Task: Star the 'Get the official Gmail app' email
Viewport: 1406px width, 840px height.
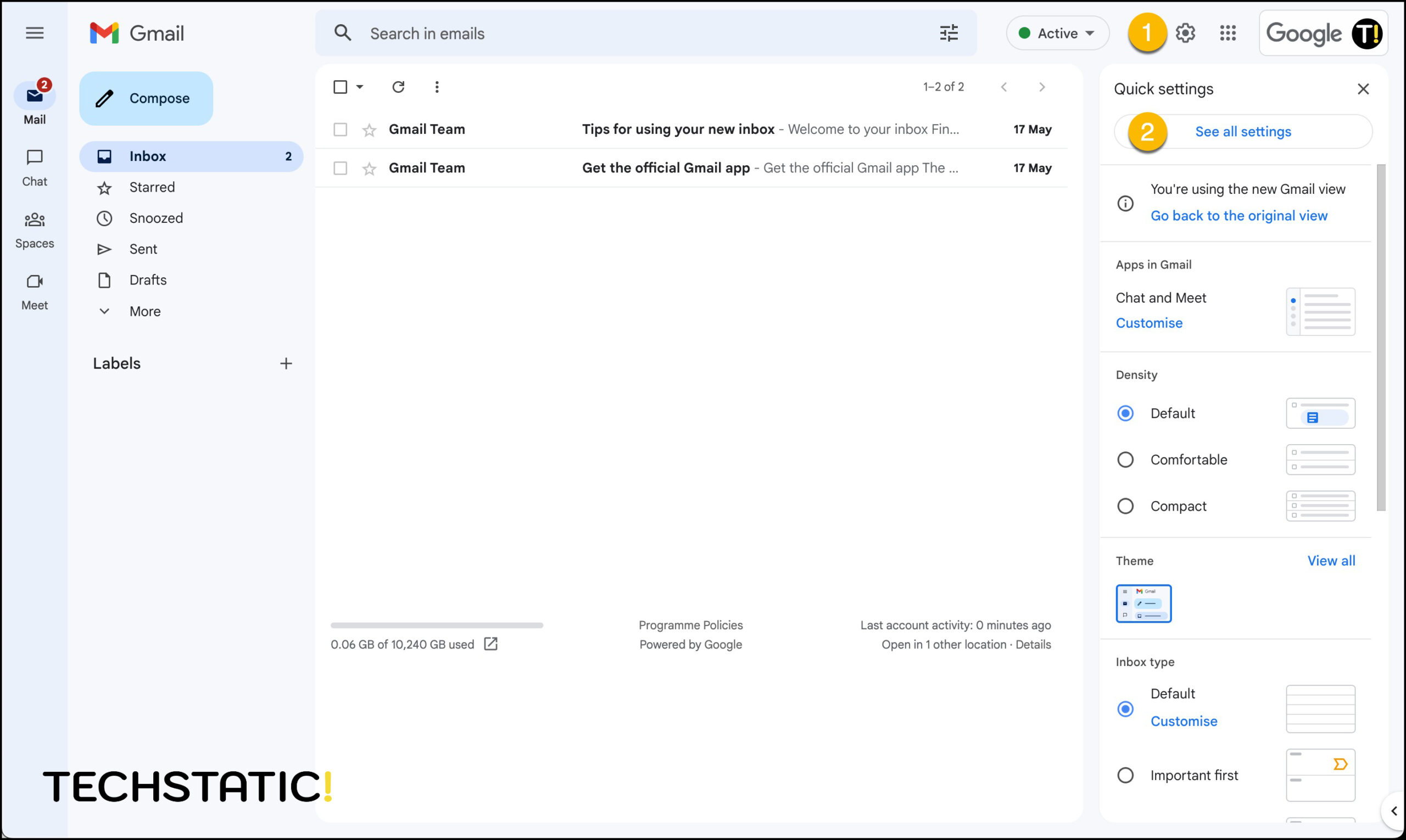Action: (x=369, y=167)
